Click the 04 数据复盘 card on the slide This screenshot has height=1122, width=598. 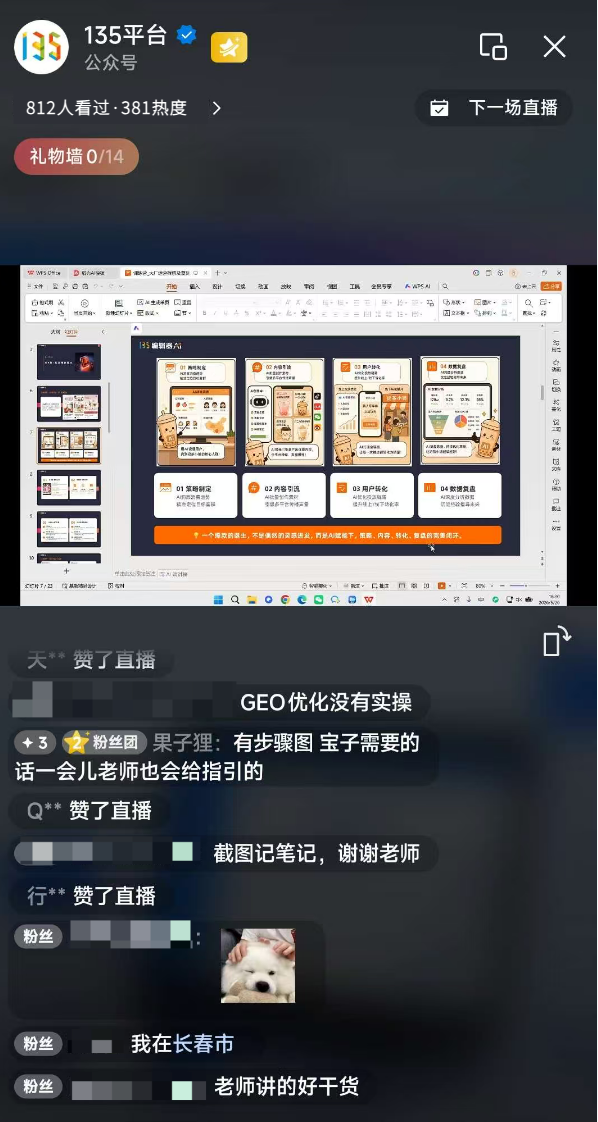pos(460,495)
